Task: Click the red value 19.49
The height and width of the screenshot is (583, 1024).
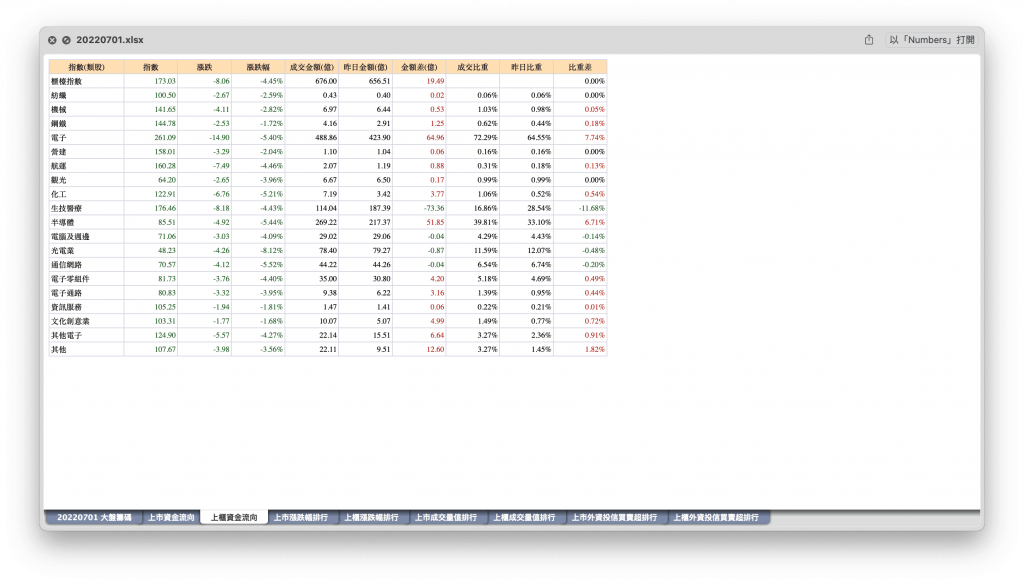Action: 435,81
